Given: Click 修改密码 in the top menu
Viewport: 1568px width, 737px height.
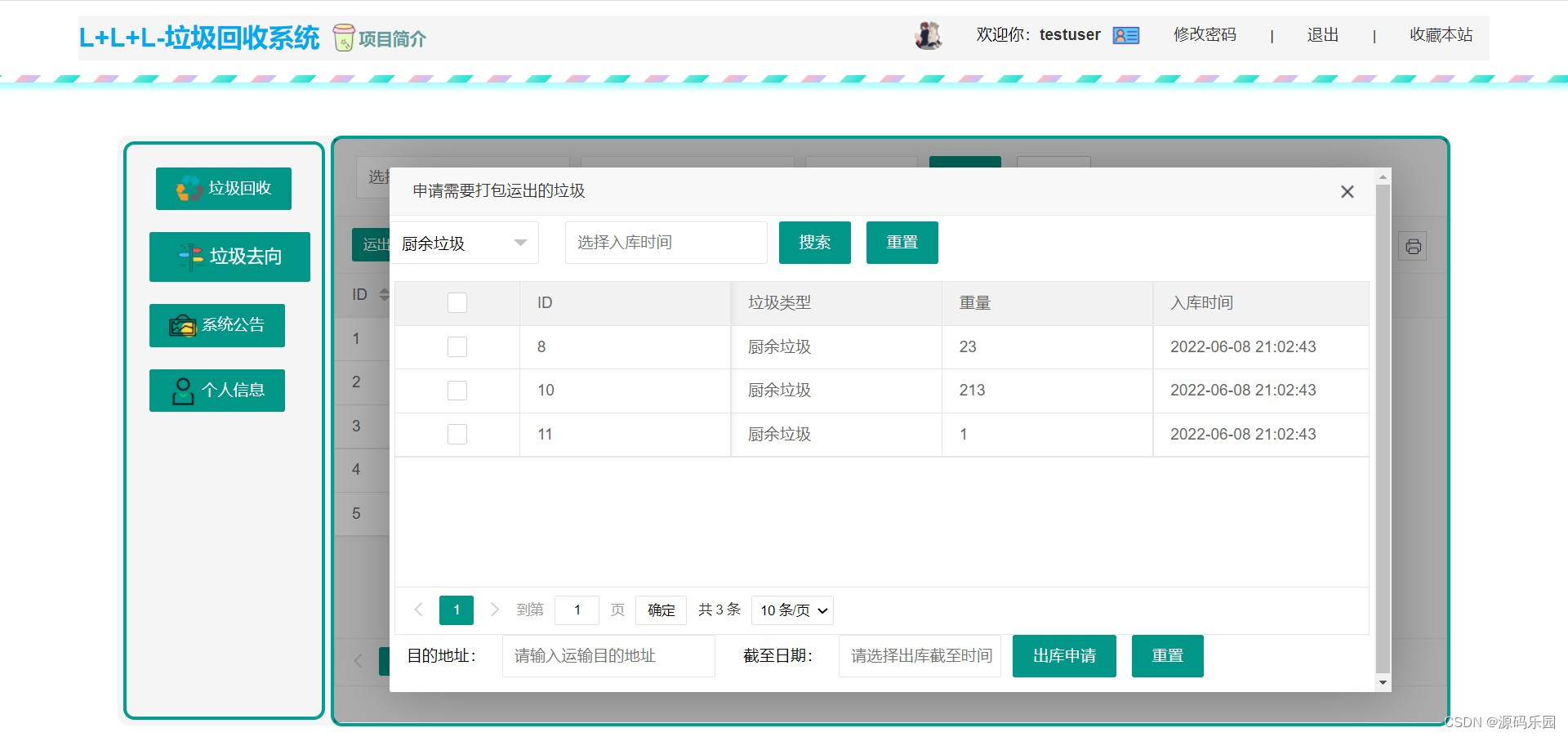Looking at the screenshot, I should point(1204,34).
